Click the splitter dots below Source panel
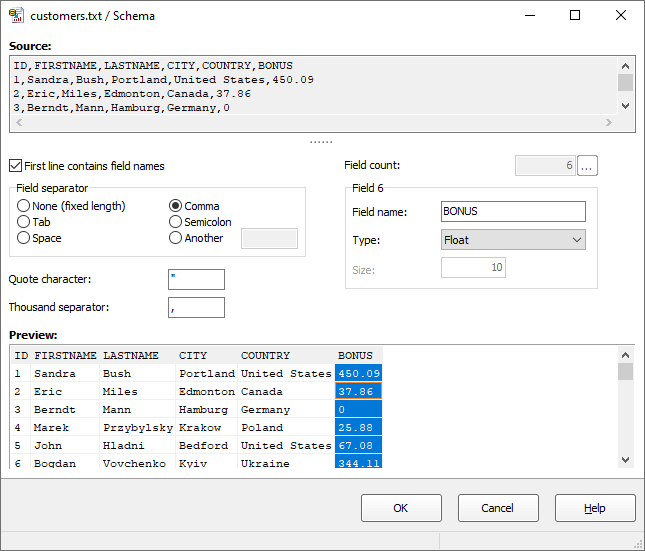Viewport: 645px width, 551px height. (322, 142)
